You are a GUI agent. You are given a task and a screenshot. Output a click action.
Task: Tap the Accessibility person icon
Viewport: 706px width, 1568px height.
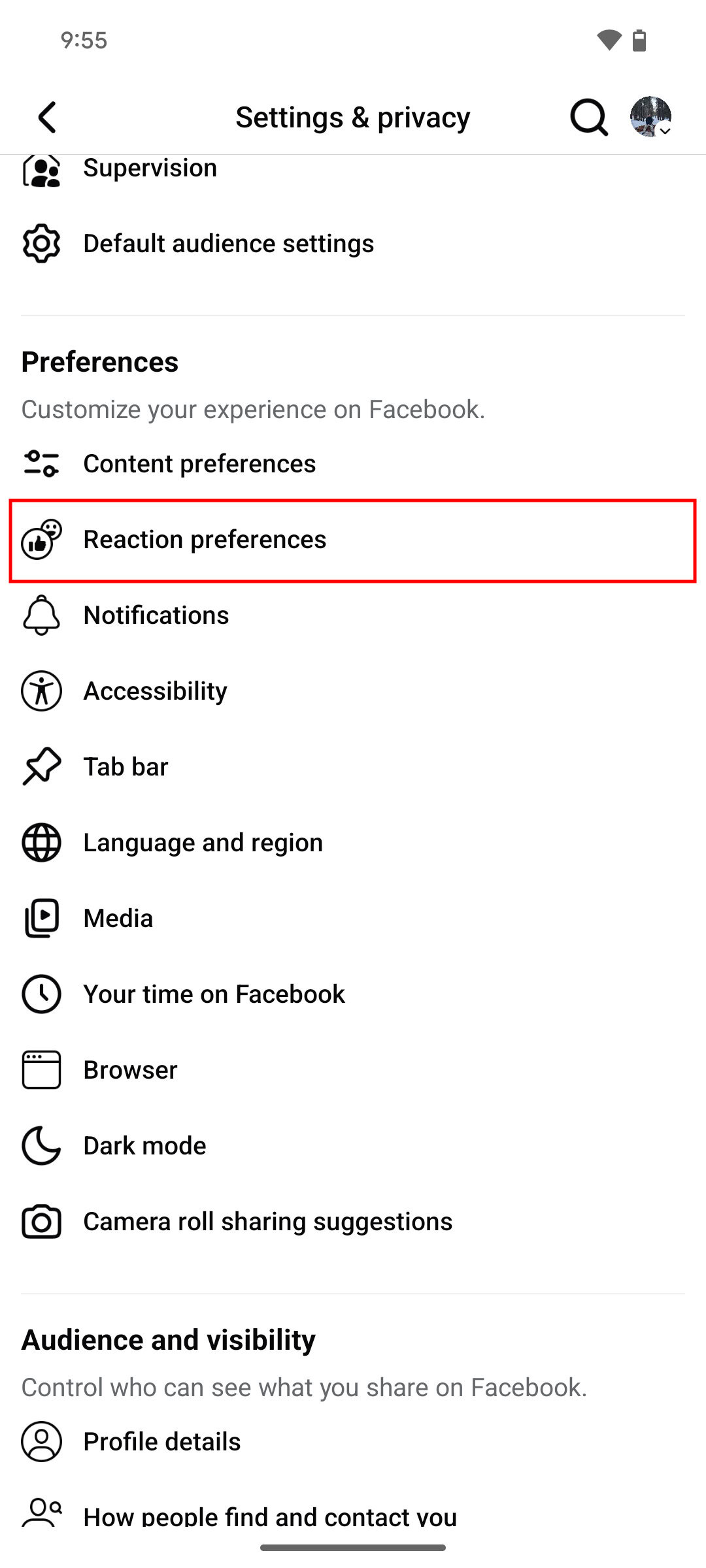coord(42,691)
